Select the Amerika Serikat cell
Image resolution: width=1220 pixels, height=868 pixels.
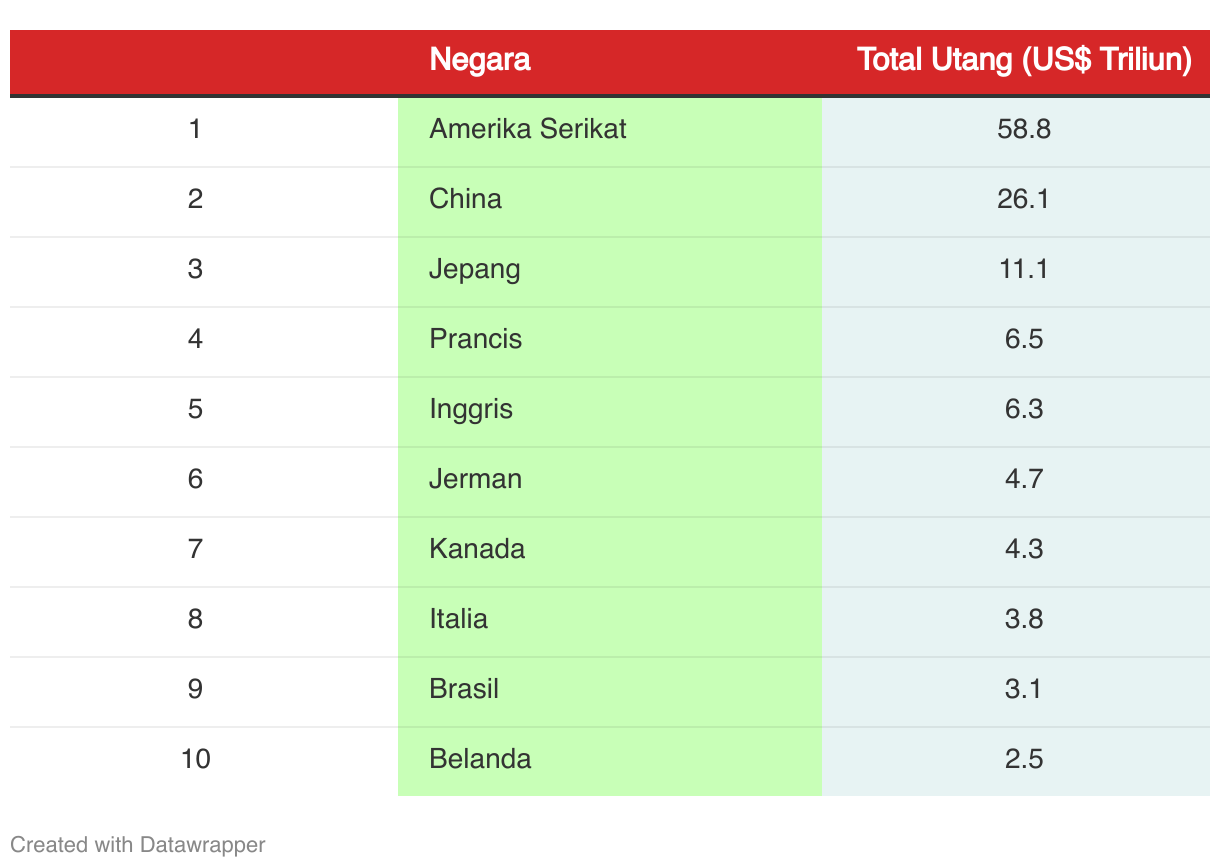click(x=527, y=129)
